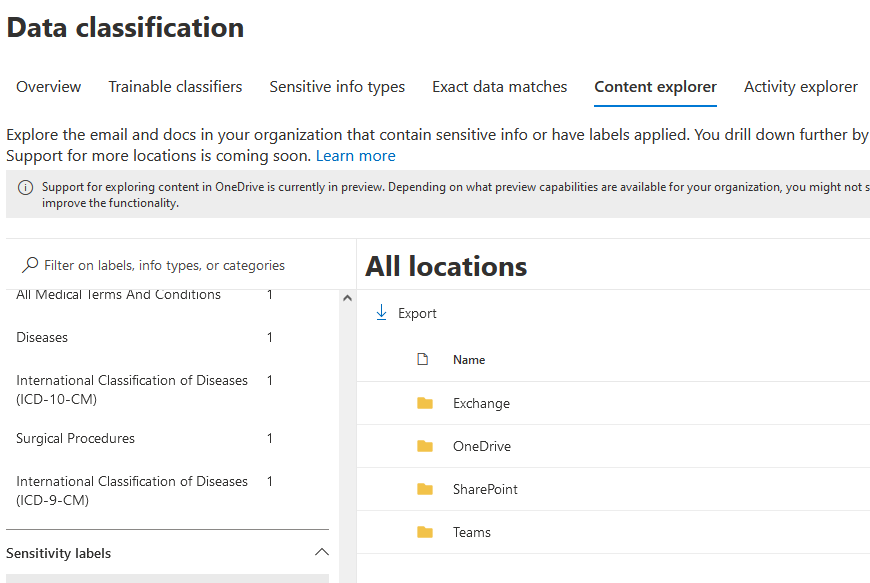Go to Sensitive info types tab
This screenshot has width=870, height=583.
pyautogui.click(x=337, y=87)
